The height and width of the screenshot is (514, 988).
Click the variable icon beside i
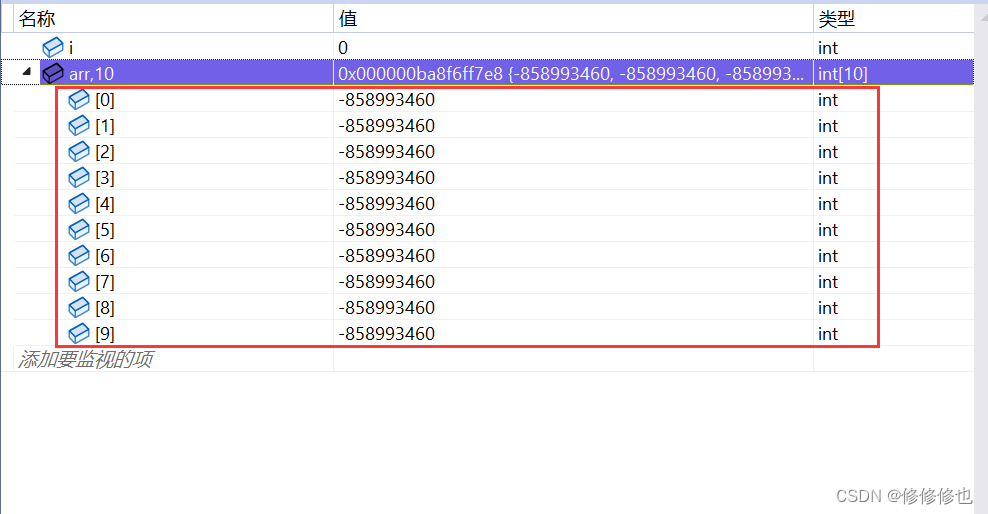pos(53,48)
